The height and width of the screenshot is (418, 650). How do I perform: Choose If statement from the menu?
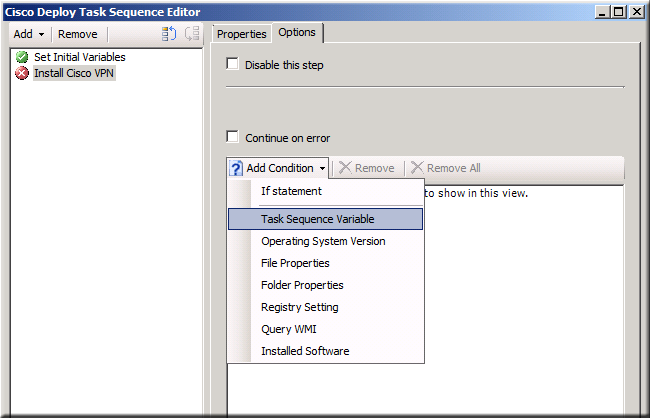(x=326, y=191)
